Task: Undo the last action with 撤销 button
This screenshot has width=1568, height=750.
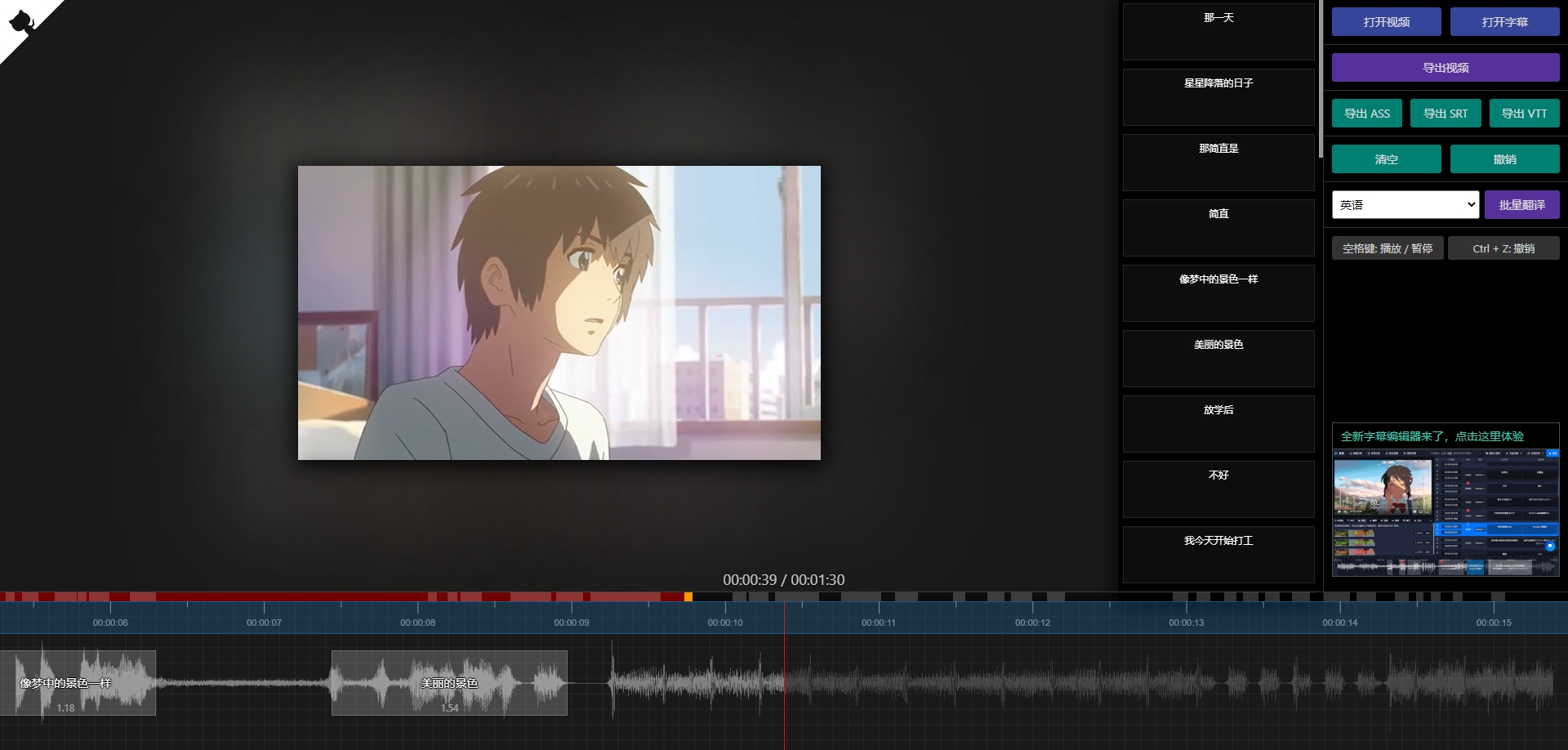Action: point(1504,159)
